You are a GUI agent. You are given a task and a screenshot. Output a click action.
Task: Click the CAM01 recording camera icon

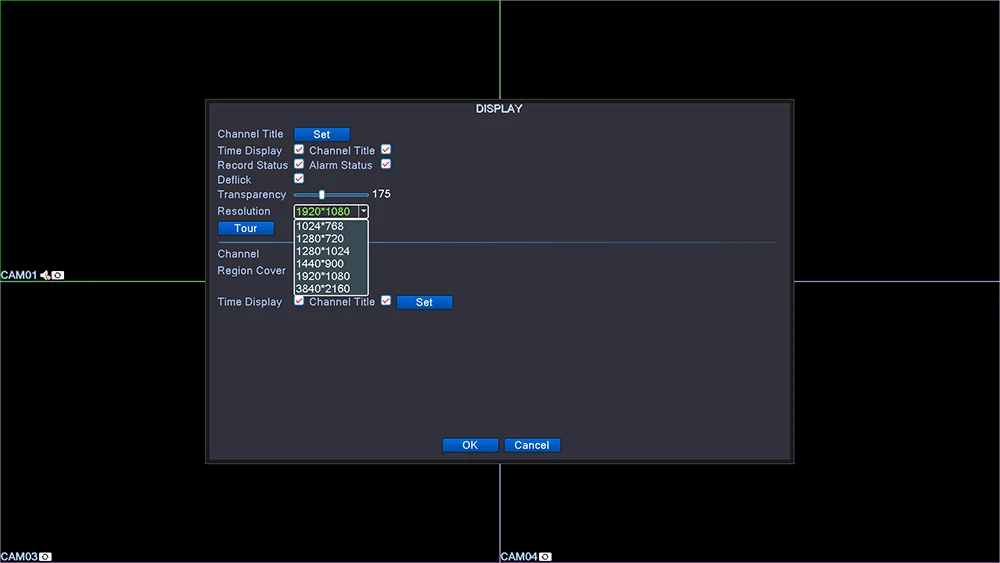coord(58,275)
